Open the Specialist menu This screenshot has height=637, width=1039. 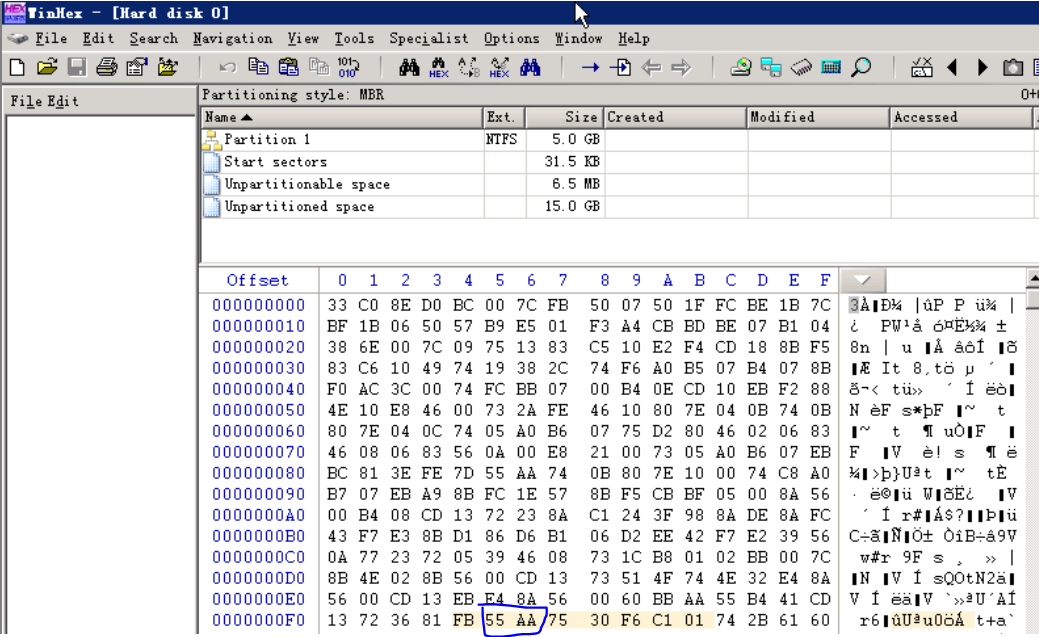point(429,38)
